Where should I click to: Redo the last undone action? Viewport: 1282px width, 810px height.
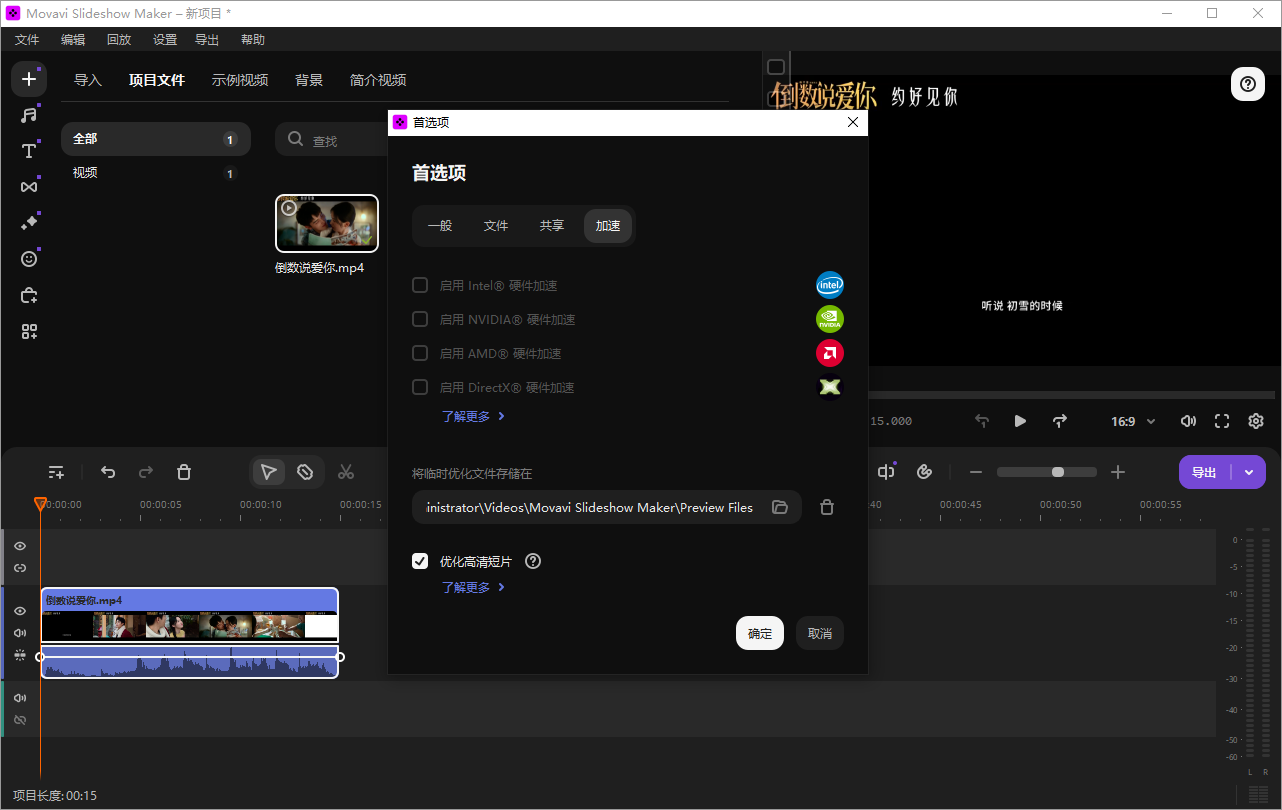(x=146, y=472)
